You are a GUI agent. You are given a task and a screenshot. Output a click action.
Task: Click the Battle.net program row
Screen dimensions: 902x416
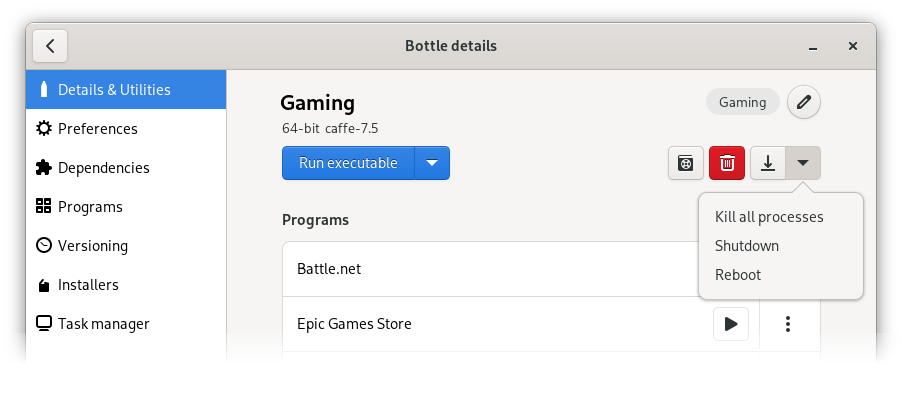480,269
